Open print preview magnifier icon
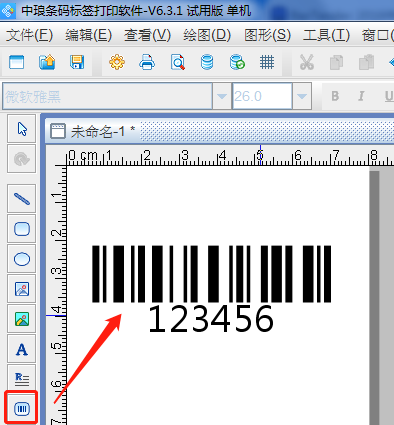Screen dimensions: 394x425 178,62
